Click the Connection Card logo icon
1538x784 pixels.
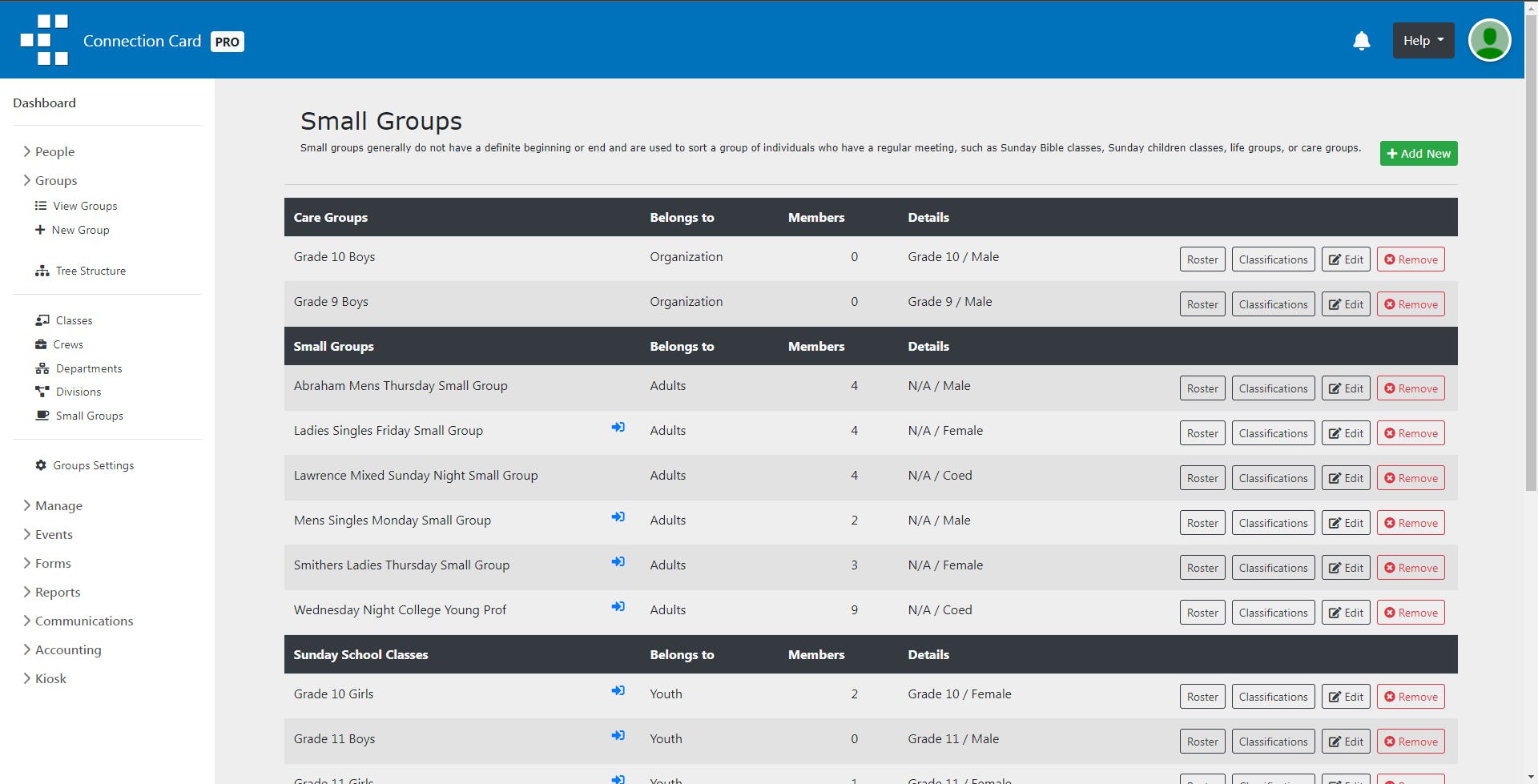(x=44, y=40)
